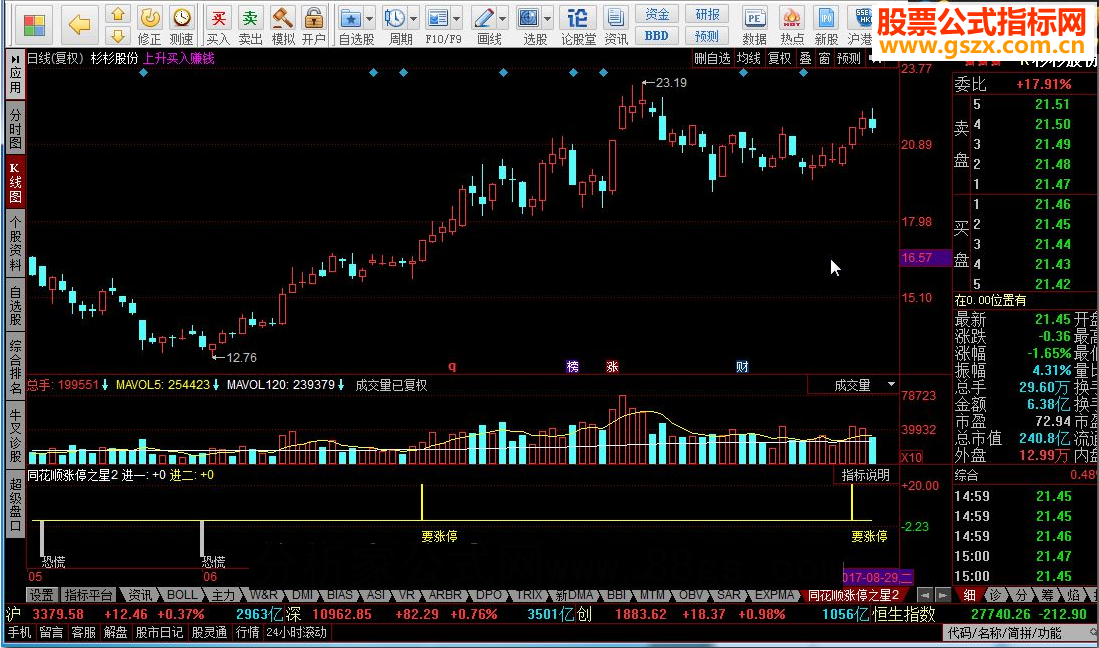Open the 自选股 star folder icon
Image resolution: width=1099 pixels, height=648 pixels.
coord(350,18)
